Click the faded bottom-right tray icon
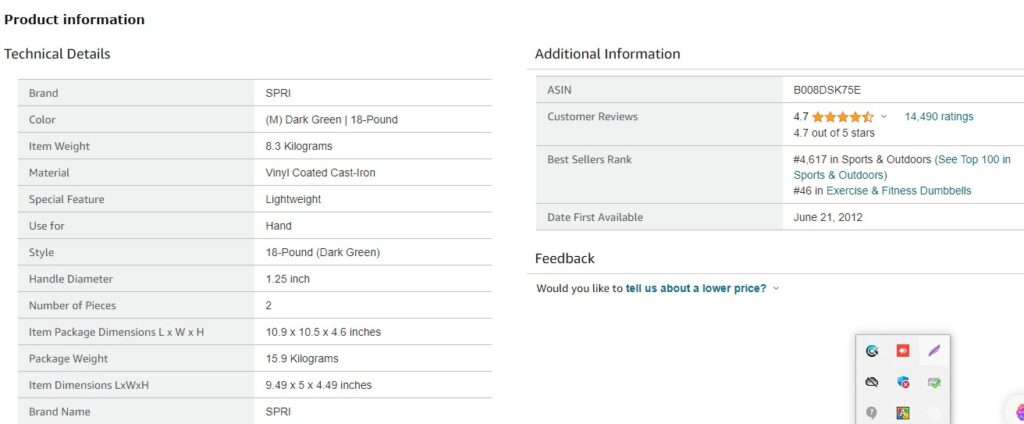 (934, 413)
